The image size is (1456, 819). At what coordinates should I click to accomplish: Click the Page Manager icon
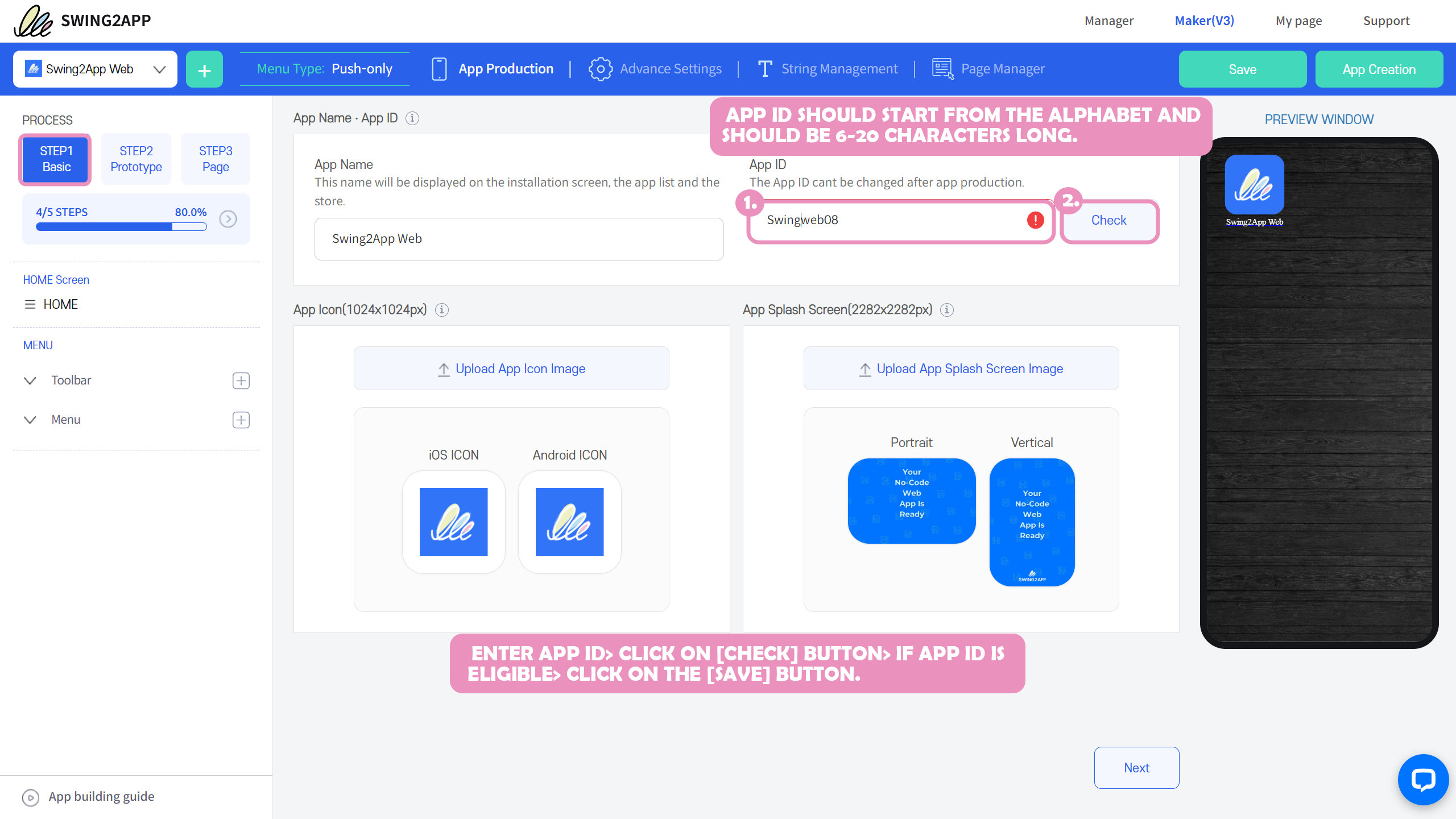coord(943,69)
